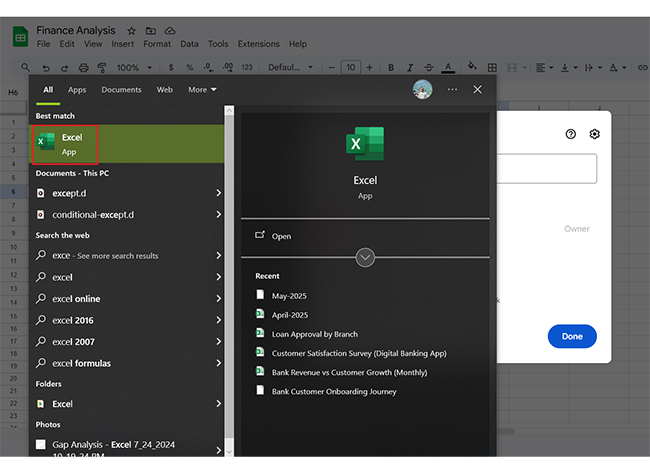This screenshot has width=650, height=473.
Task: Open the help icon in share dialog
Action: (x=570, y=134)
